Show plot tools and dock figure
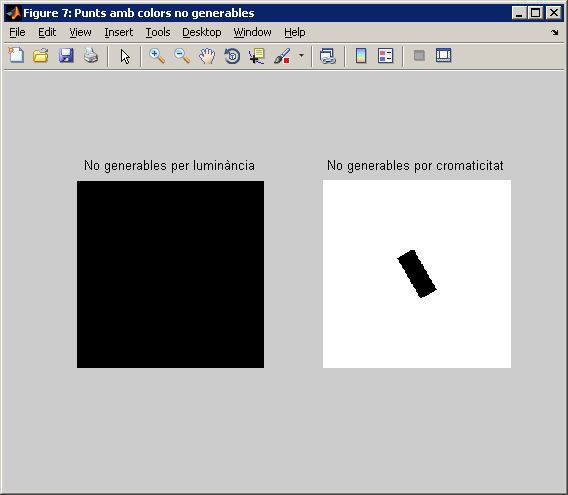 coord(443,56)
